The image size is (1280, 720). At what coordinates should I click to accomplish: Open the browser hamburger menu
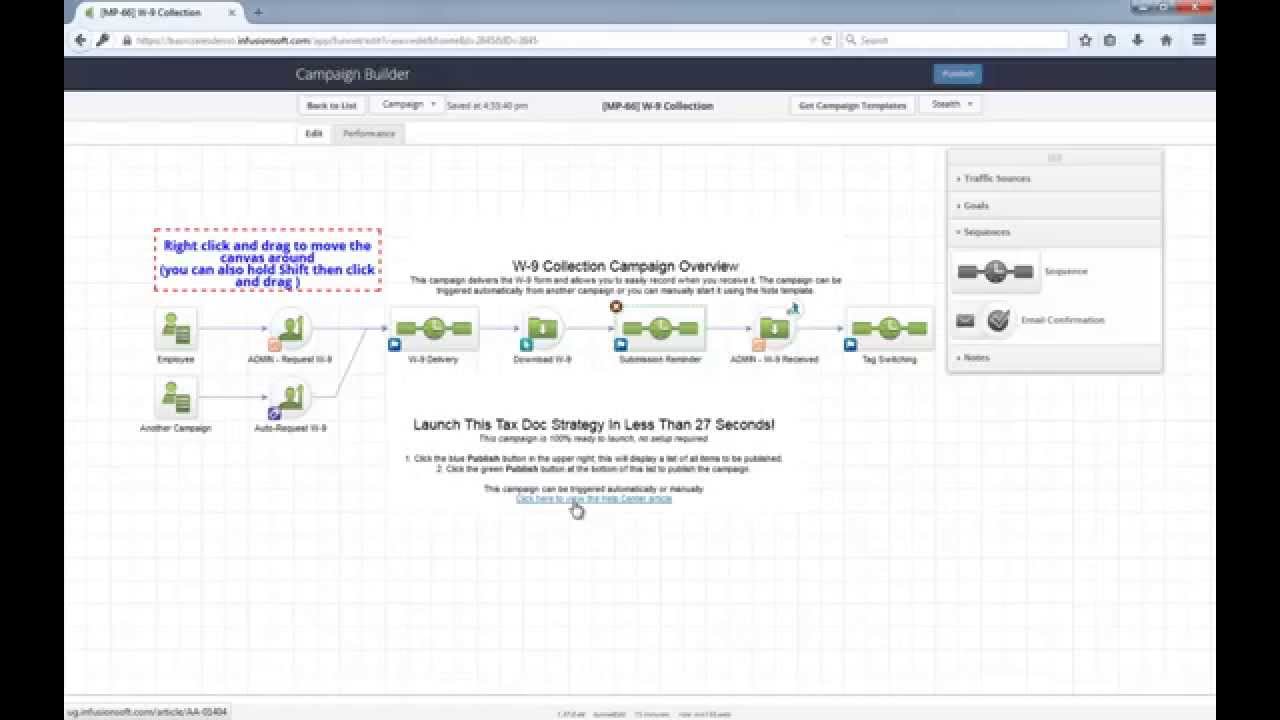[x=1199, y=40]
